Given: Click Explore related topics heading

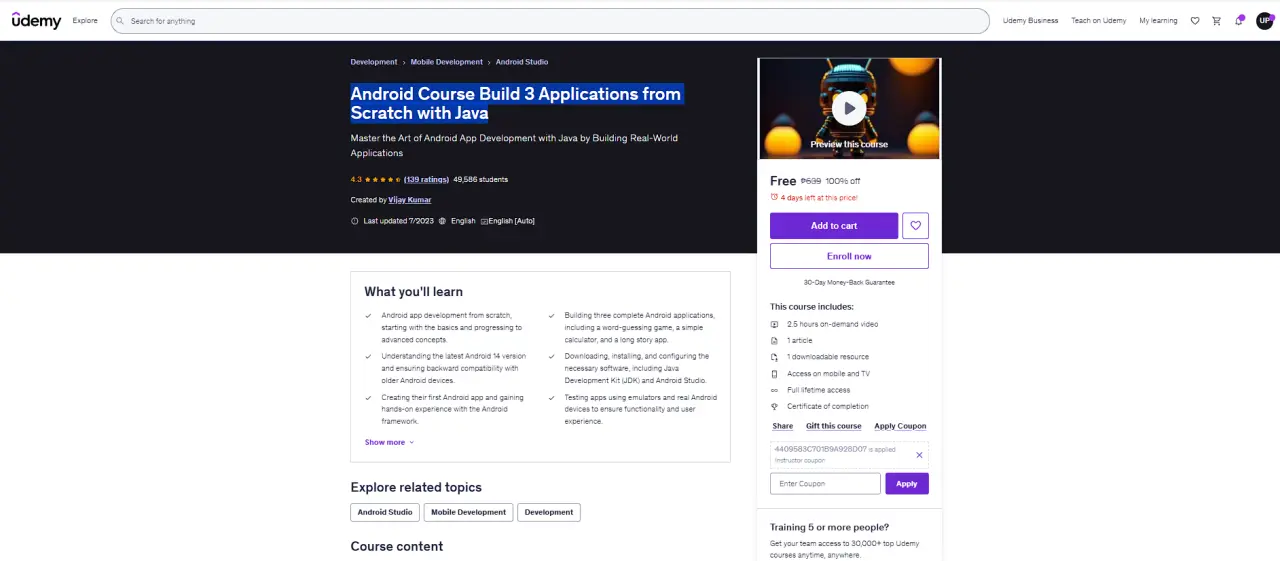Looking at the screenshot, I should click(416, 487).
